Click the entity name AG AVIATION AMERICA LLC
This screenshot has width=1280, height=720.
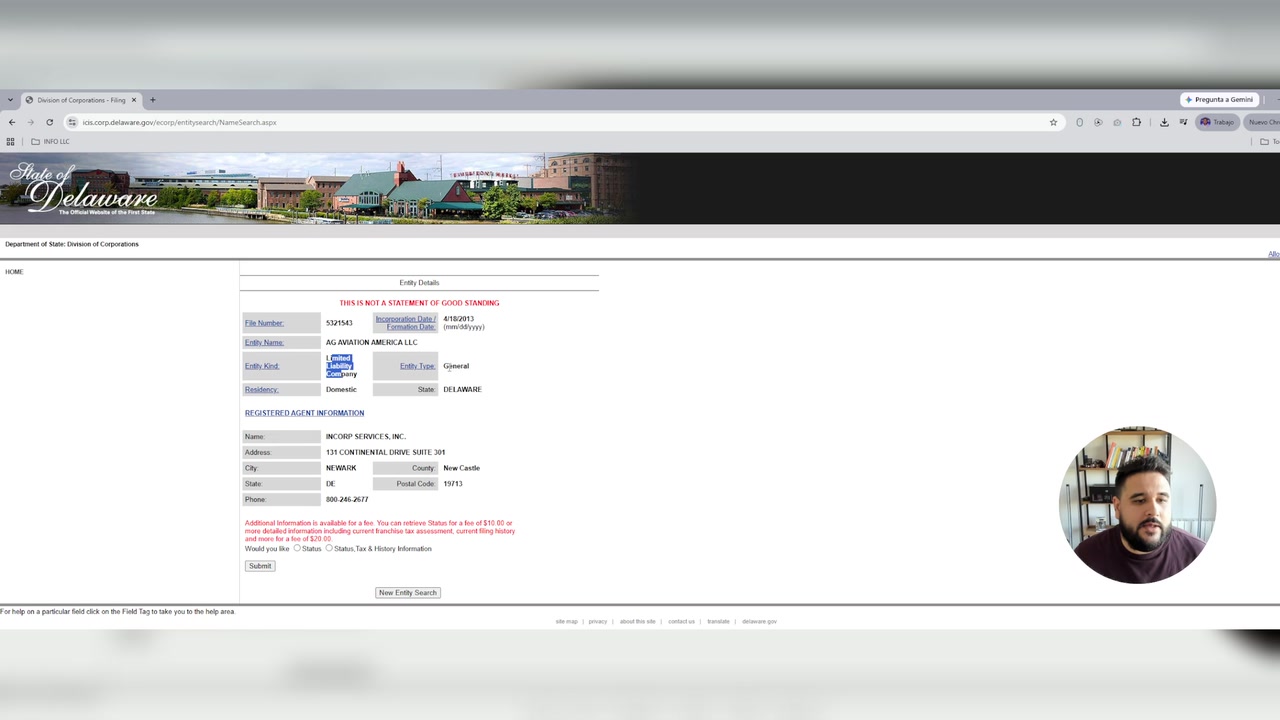(x=371, y=342)
